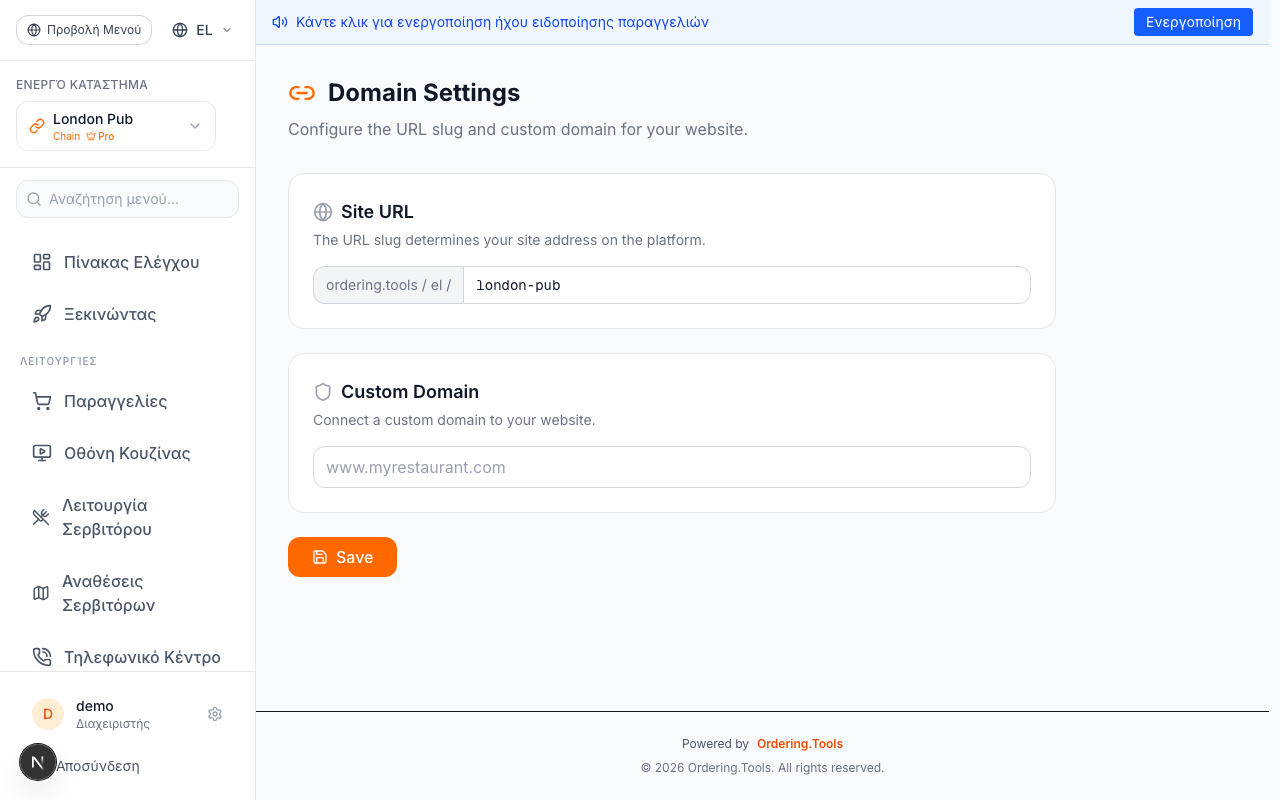
Task: Open Τηλεφωνικό Κέντρο call center
Action: coord(128,657)
